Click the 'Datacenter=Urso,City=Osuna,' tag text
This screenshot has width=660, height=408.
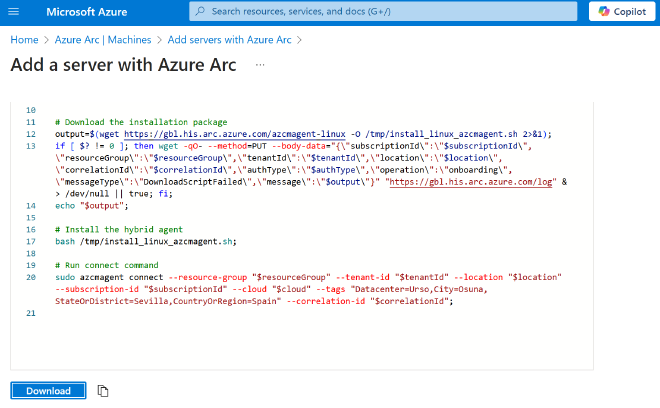point(420,289)
